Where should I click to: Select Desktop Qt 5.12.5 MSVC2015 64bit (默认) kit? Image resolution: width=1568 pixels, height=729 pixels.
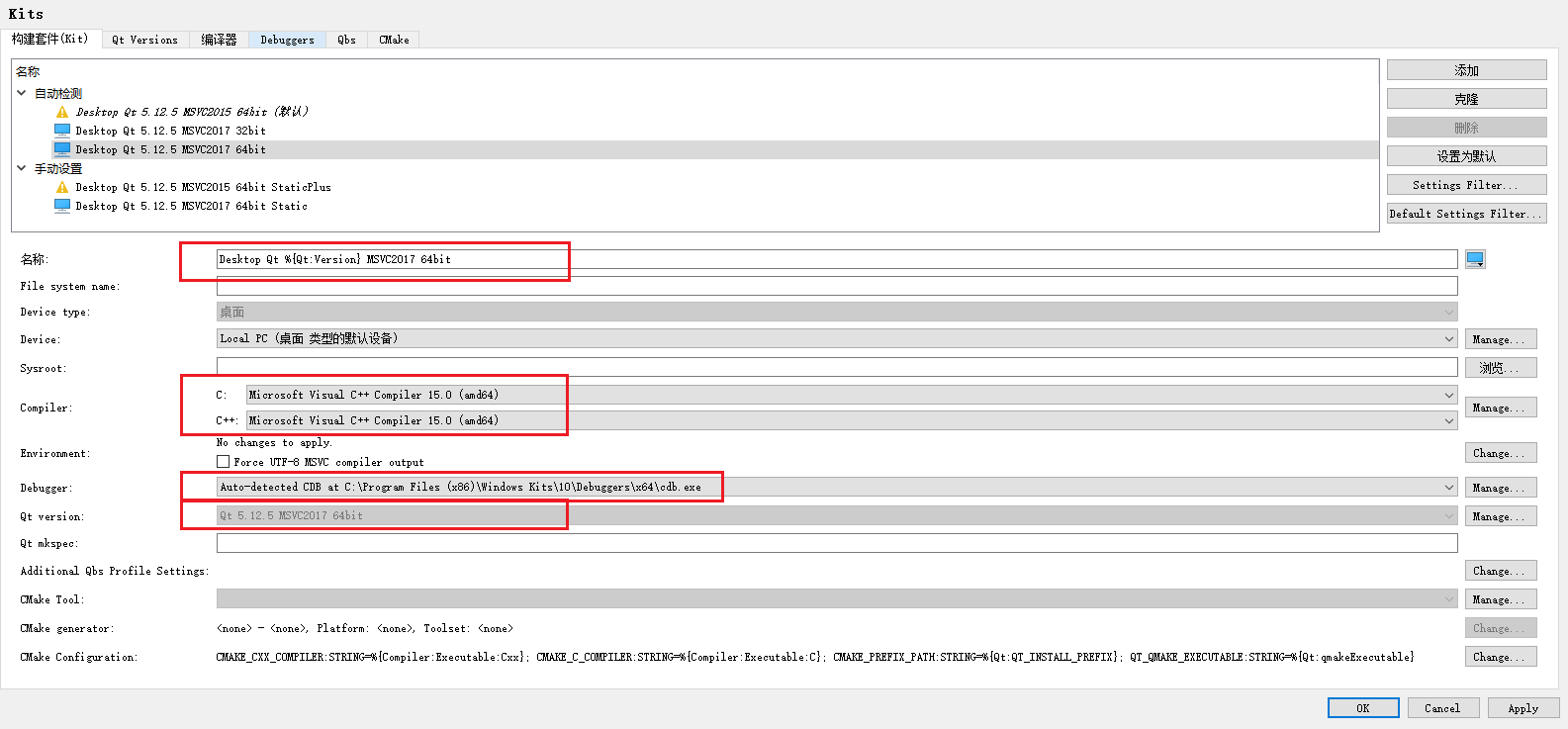(x=192, y=112)
